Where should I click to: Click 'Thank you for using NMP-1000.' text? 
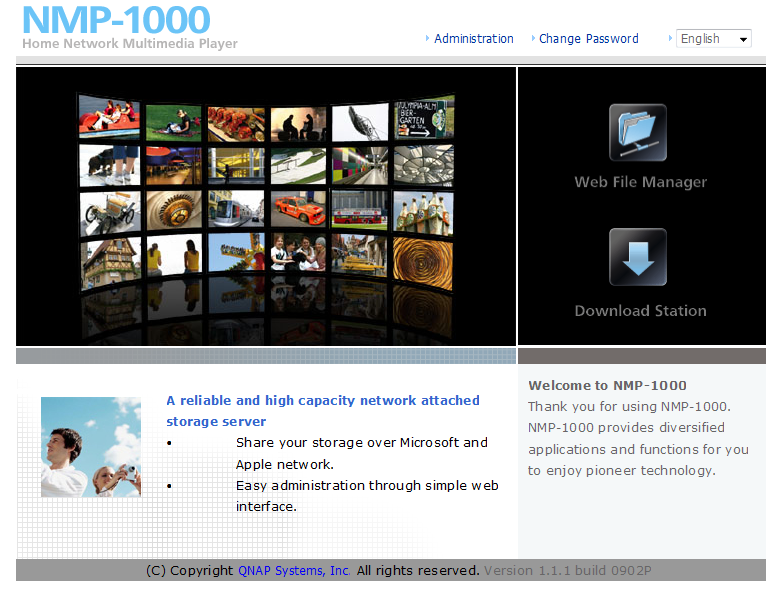(x=629, y=407)
